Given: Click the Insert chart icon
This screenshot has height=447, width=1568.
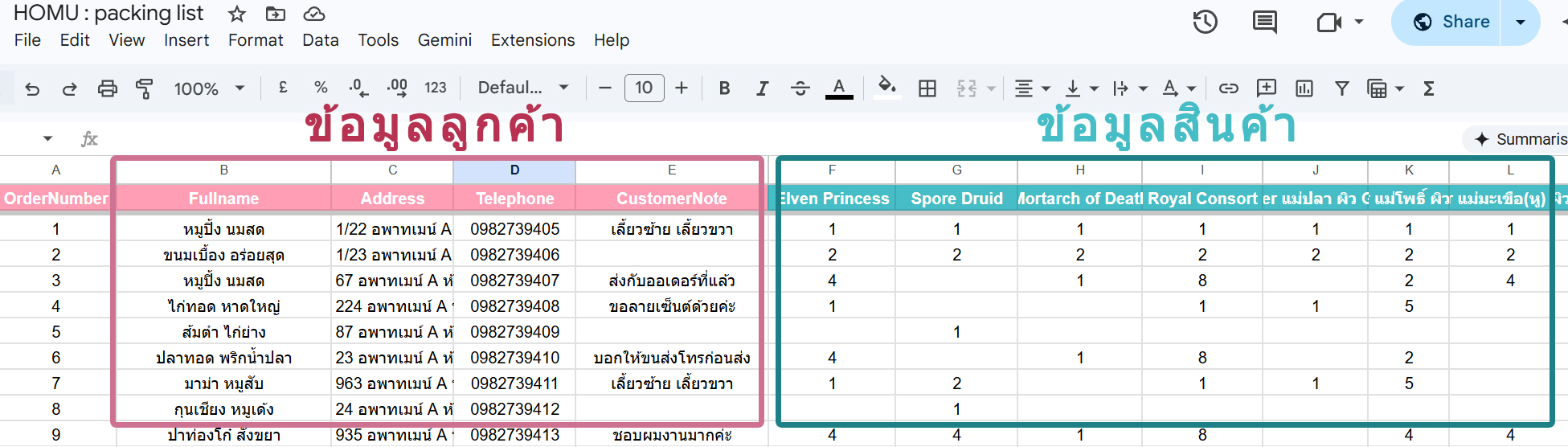Looking at the screenshot, I should (1304, 88).
